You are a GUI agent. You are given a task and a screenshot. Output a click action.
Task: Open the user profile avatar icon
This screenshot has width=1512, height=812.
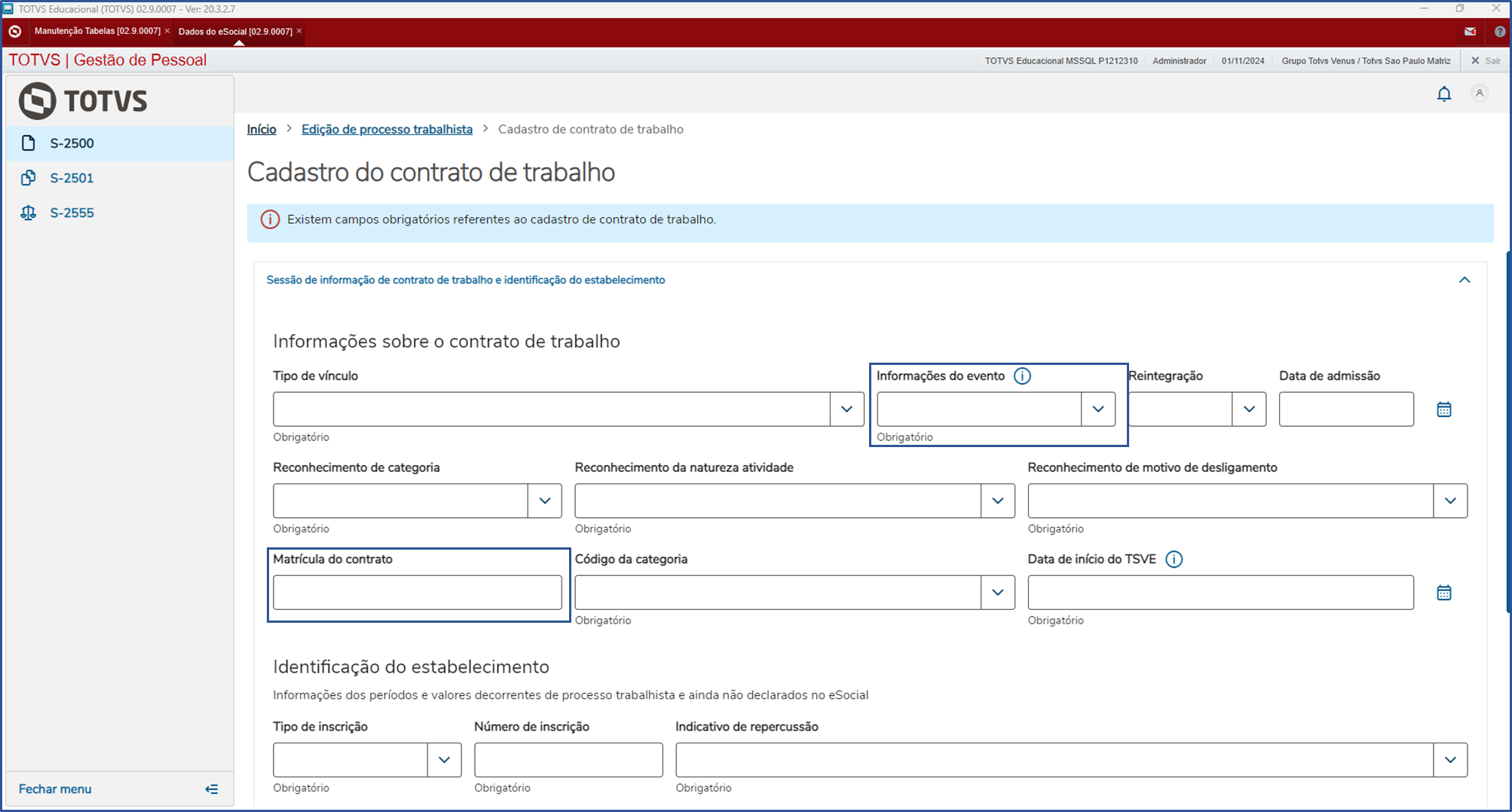1480,93
